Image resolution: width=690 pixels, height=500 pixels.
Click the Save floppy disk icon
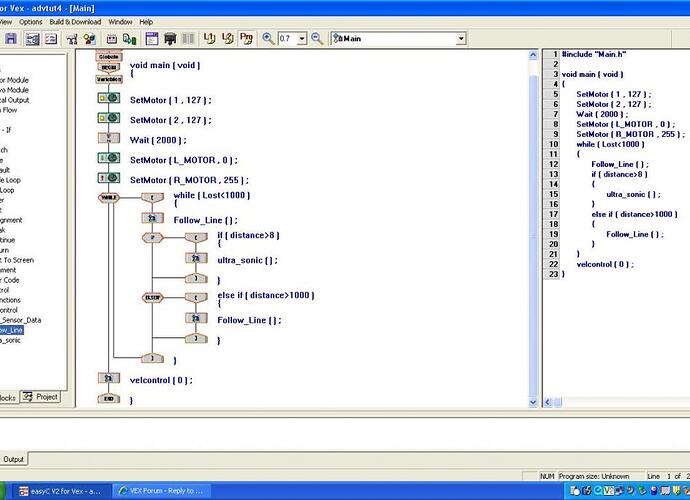point(11,39)
